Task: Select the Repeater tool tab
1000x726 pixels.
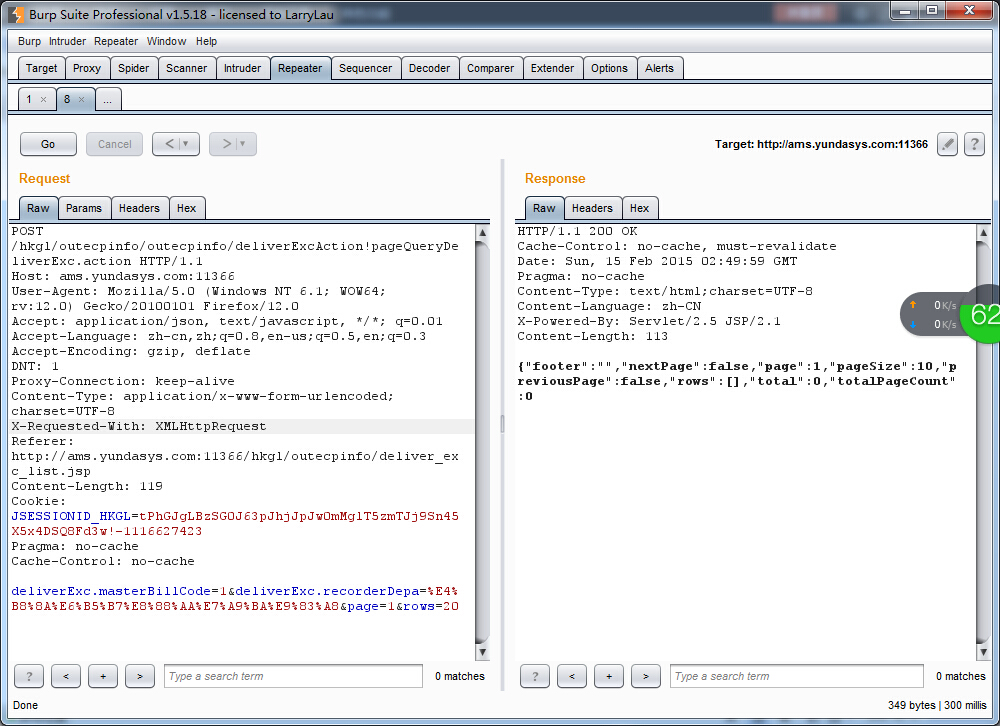Action: (300, 68)
